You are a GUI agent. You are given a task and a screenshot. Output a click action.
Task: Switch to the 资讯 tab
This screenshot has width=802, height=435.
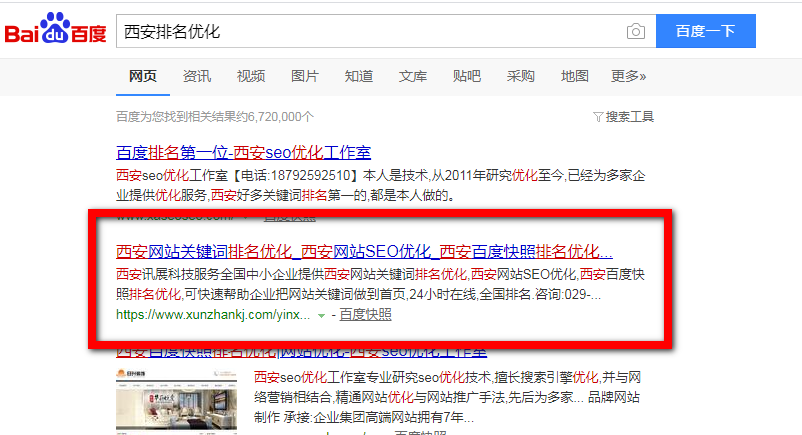pos(197,76)
